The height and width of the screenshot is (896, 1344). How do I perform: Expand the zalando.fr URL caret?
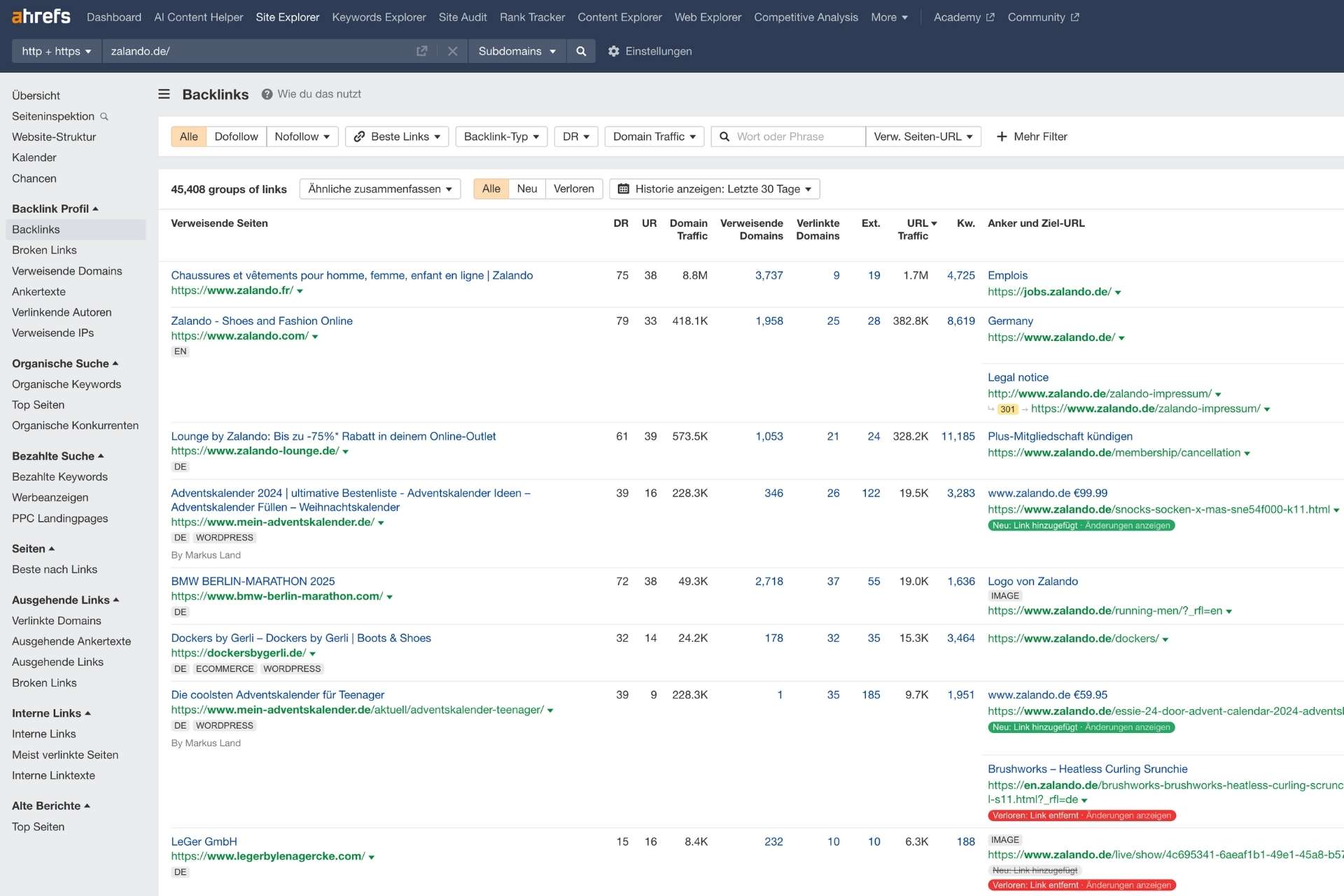coord(300,291)
